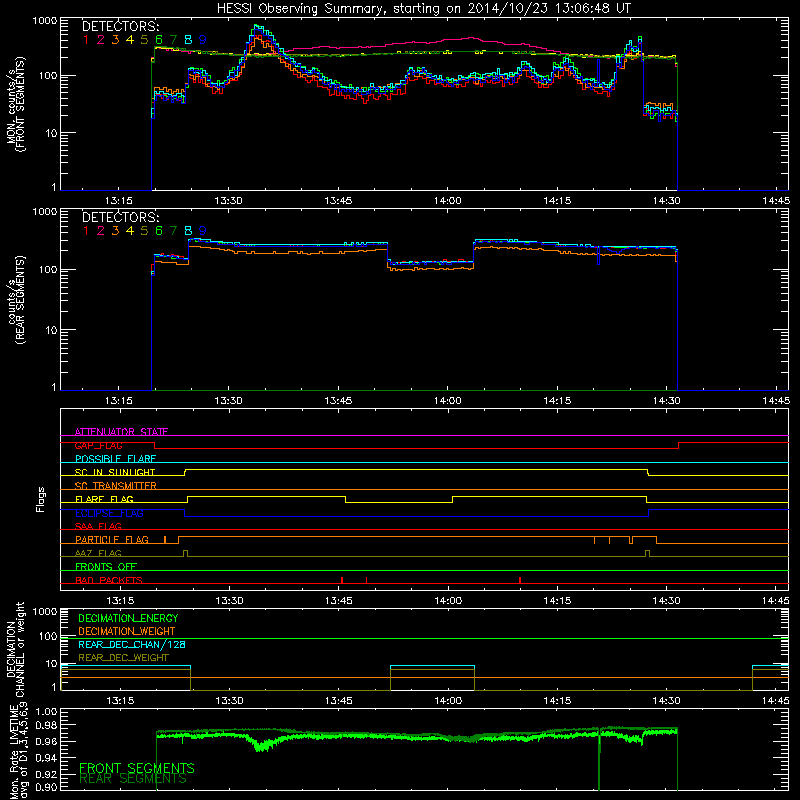Click 13:30 tick under front segments plot

[x=228, y=201]
